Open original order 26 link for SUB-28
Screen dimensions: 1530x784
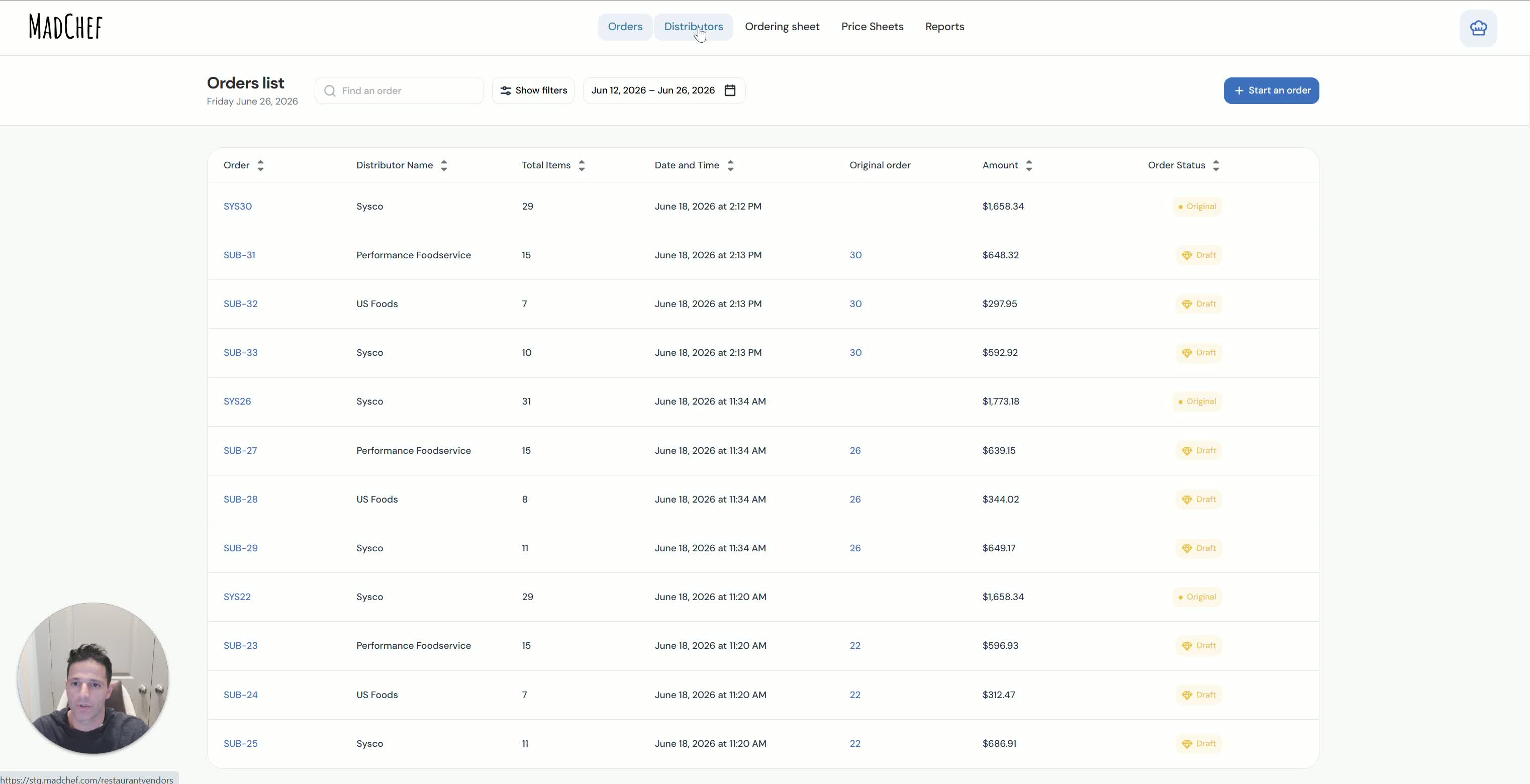[854, 500]
